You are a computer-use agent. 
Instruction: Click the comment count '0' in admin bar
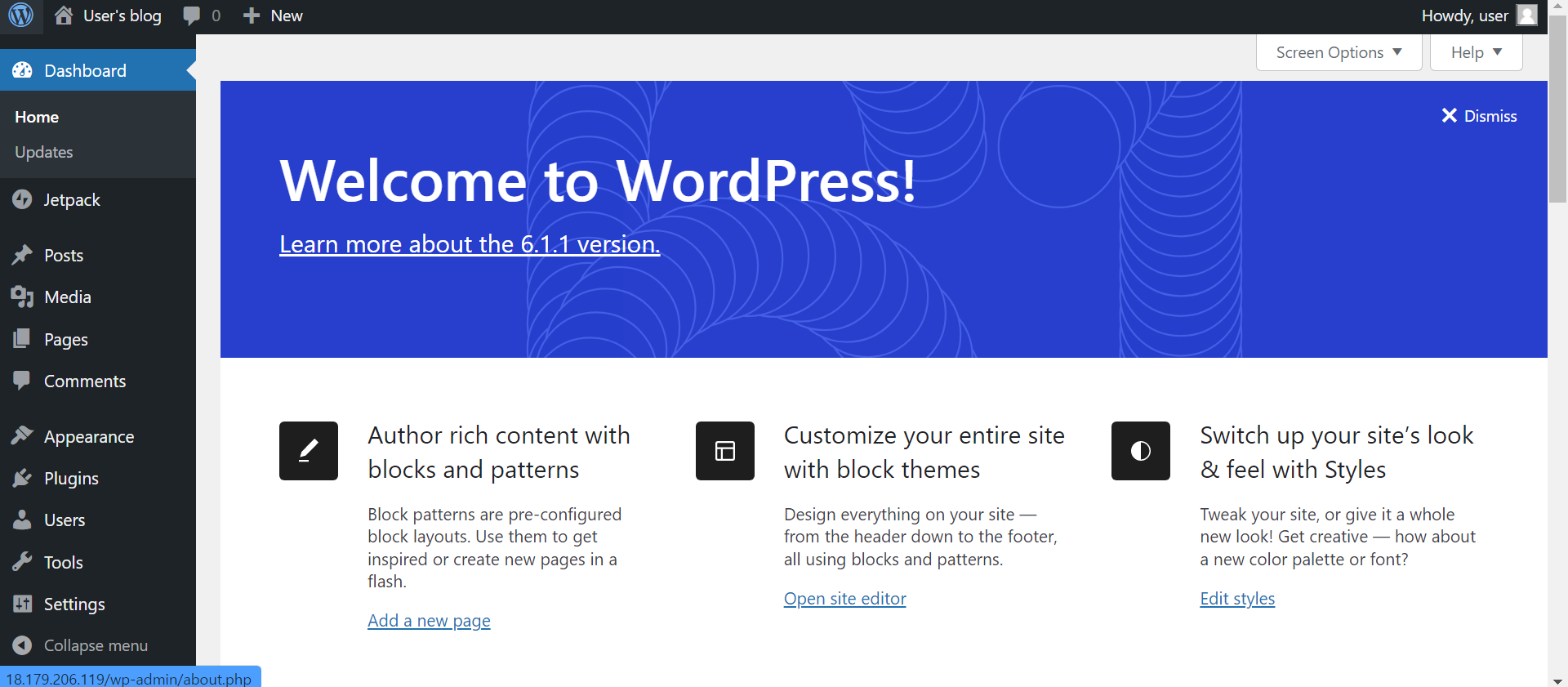click(216, 16)
